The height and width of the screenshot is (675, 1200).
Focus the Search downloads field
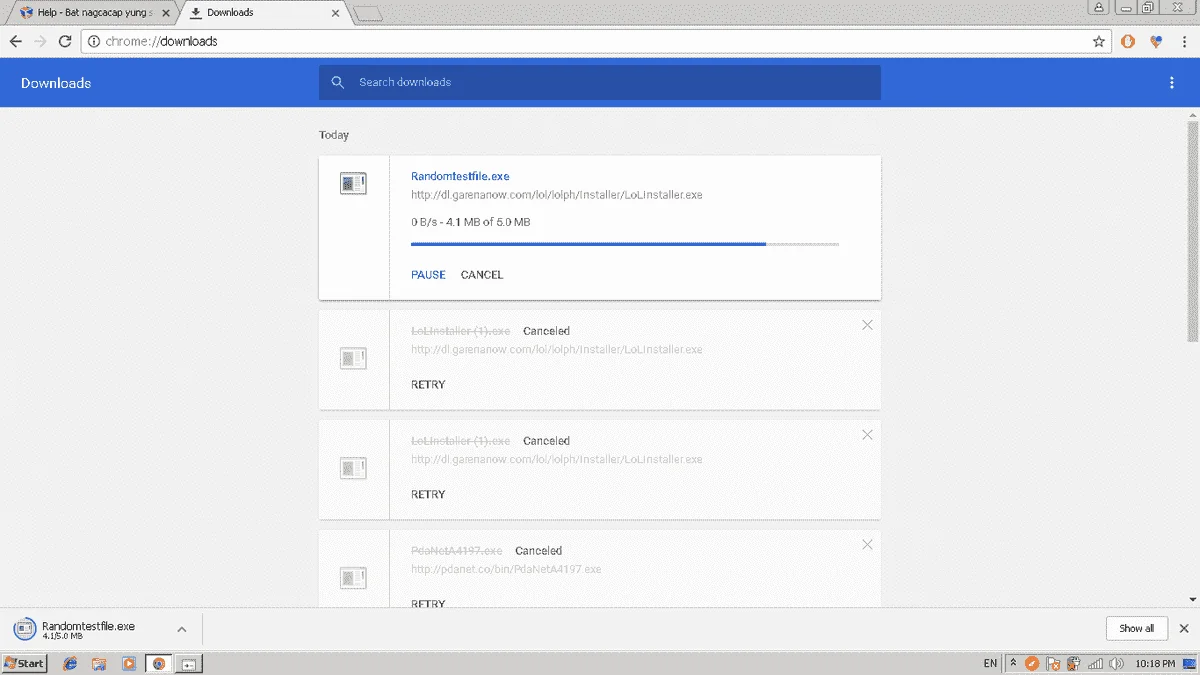[600, 82]
